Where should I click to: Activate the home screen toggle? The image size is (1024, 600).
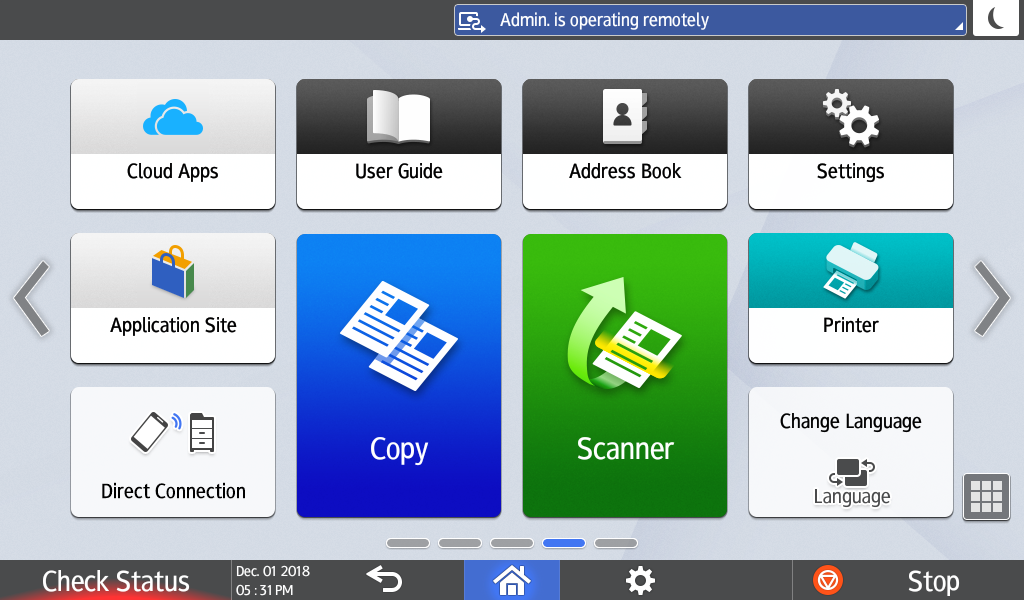[x=511, y=580]
